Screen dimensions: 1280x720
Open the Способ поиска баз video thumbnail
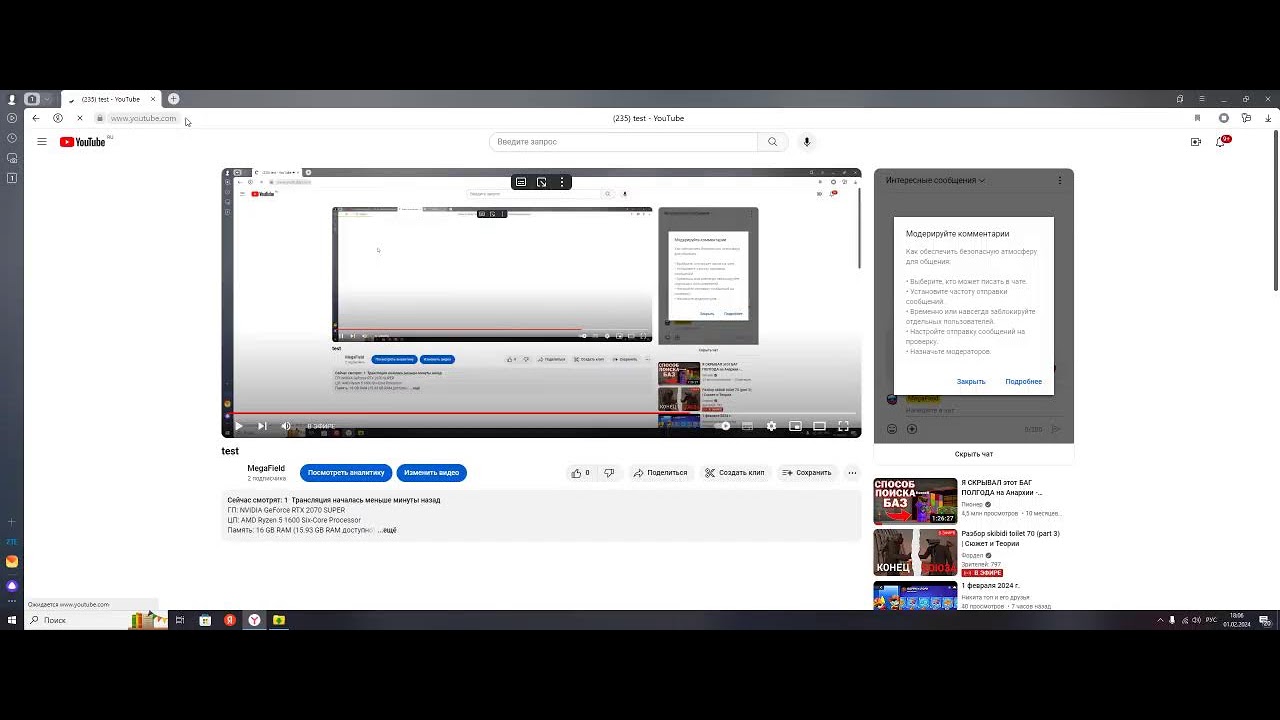click(x=915, y=501)
